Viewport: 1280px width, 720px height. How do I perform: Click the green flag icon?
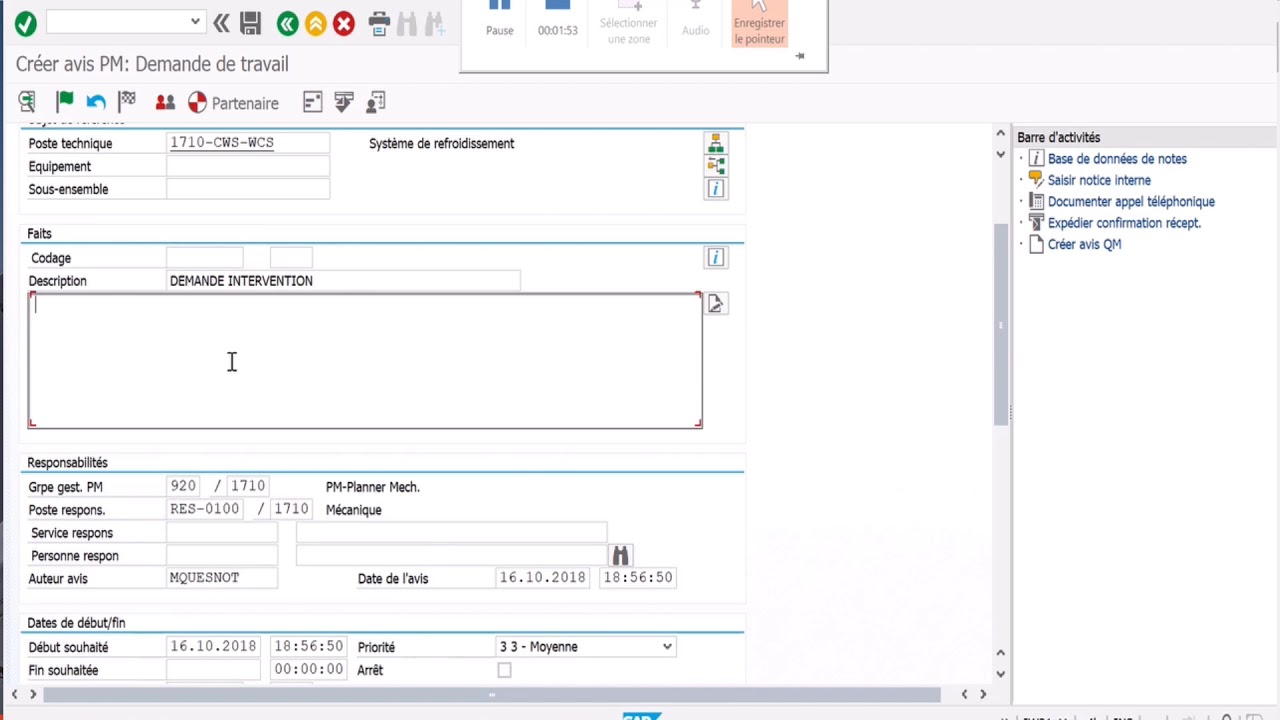point(65,101)
